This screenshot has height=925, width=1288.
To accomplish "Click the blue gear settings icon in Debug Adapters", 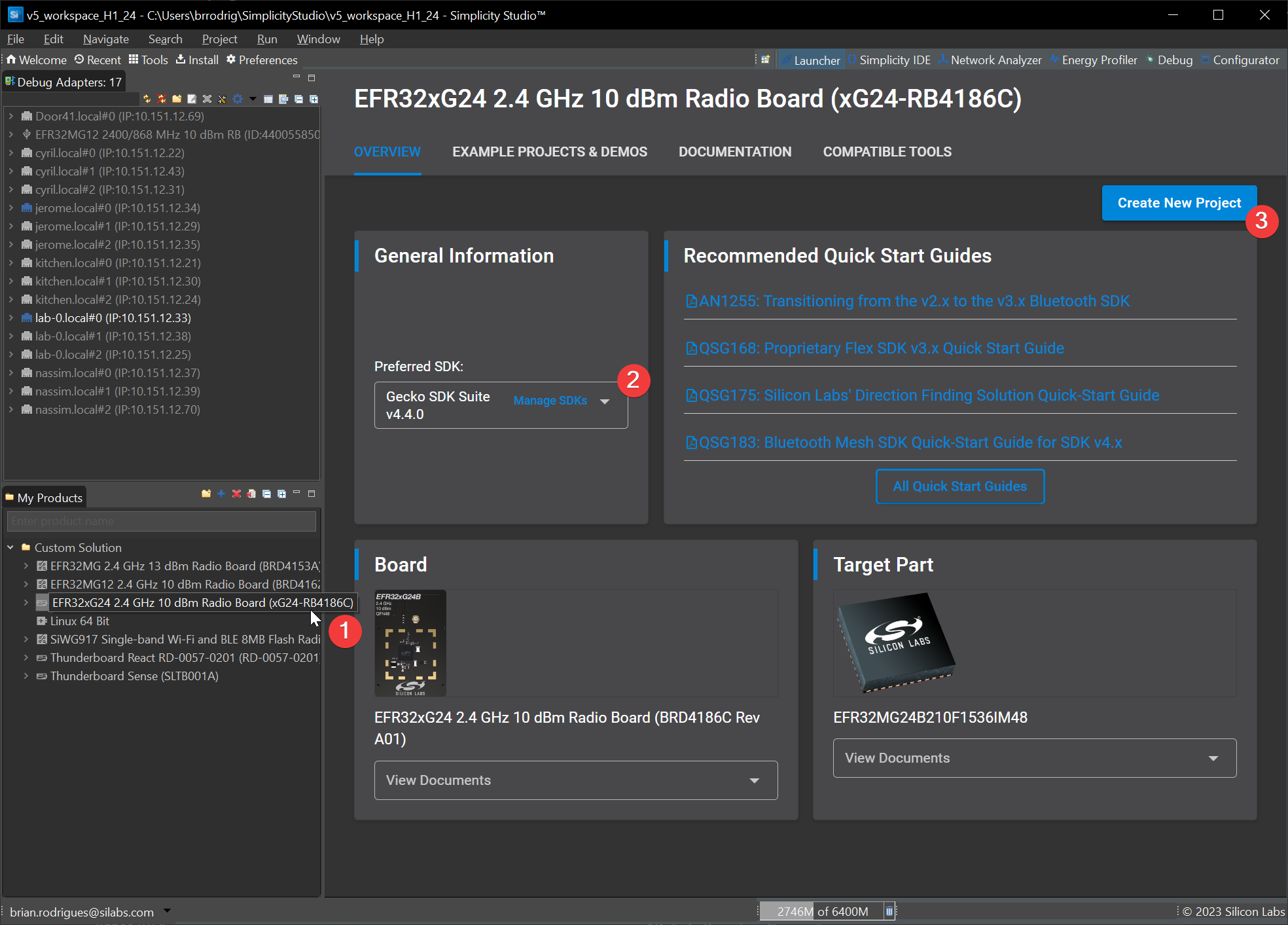I will pos(238,99).
